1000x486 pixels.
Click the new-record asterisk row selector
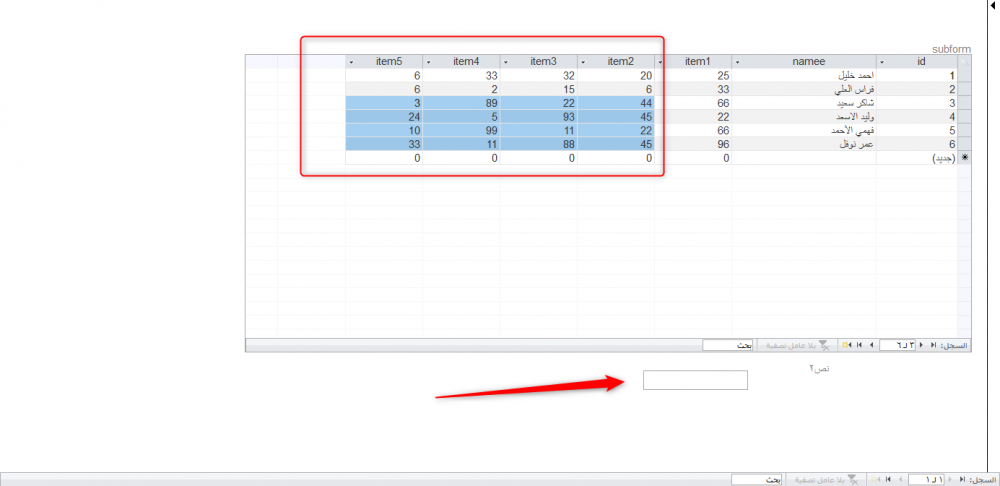(964, 158)
